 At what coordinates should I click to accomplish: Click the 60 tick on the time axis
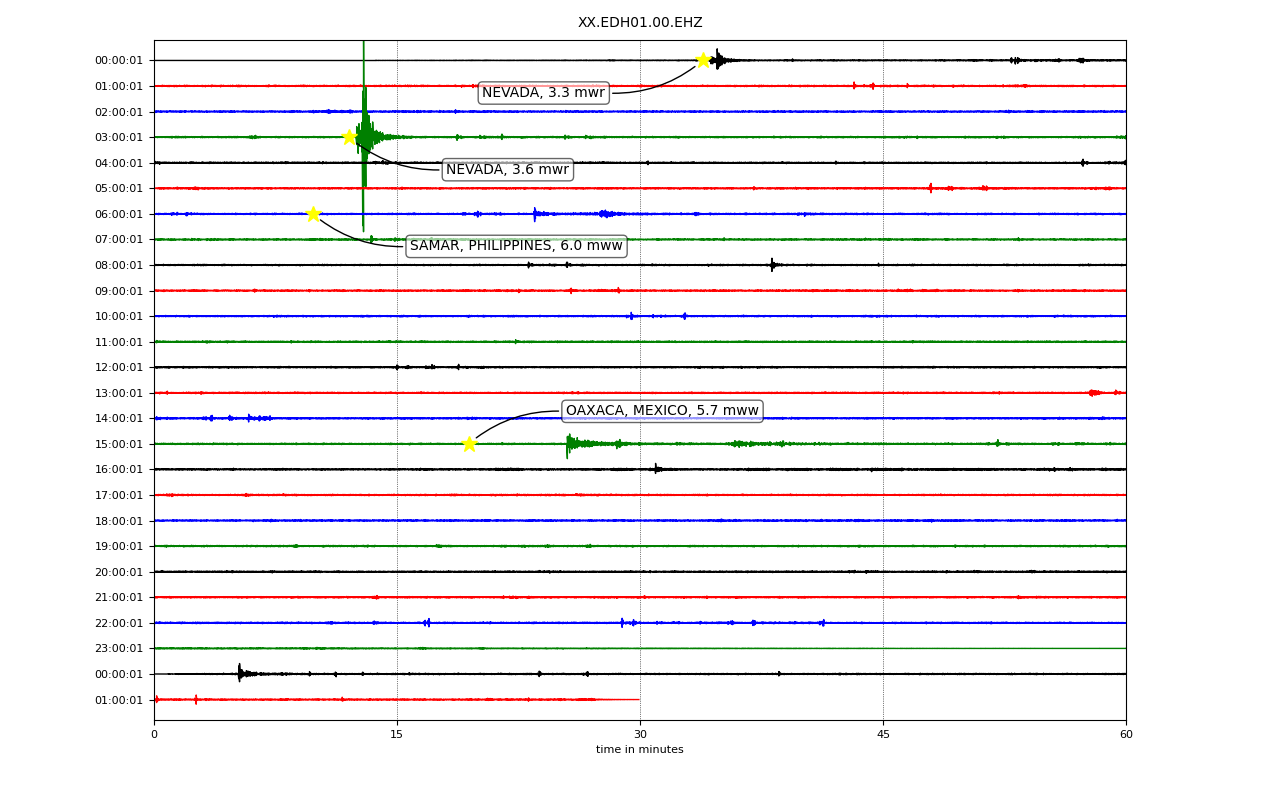click(x=1126, y=735)
